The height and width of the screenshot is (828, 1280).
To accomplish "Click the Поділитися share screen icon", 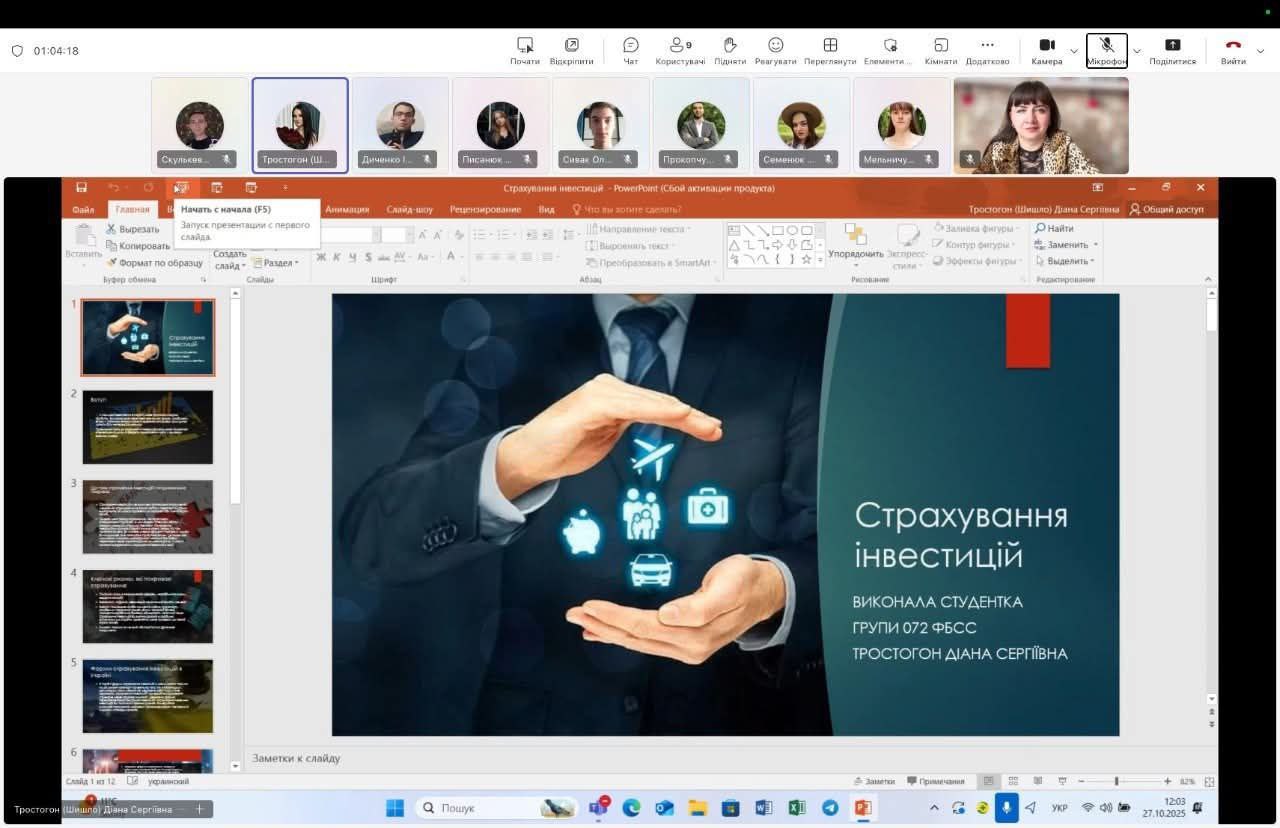I will (x=1172, y=50).
